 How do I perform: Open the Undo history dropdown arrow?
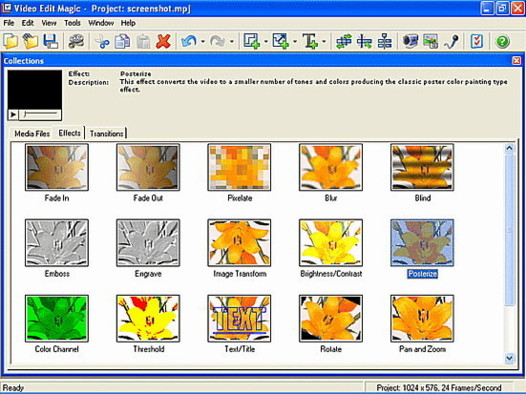pyautogui.click(x=203, y=42)
